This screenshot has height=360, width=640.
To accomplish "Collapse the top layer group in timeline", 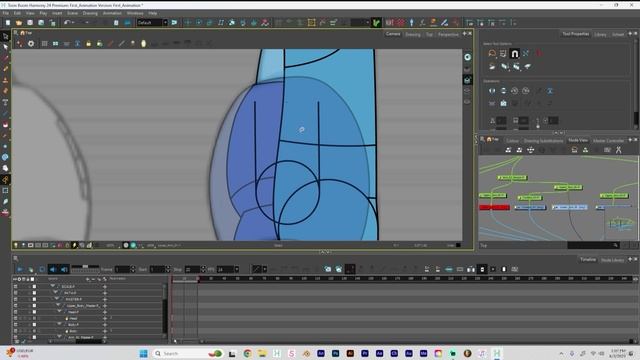I will tap(53, 286).
